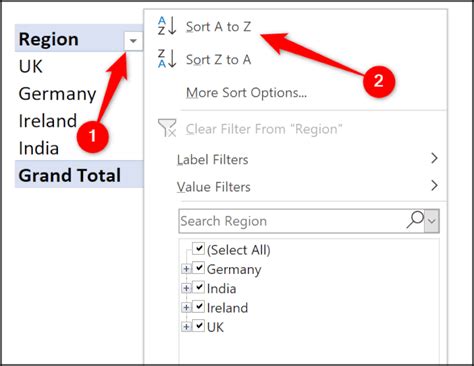Select the (Select All) label
Viewport: 474px width, 366px height.
click(x=239, y=250)
